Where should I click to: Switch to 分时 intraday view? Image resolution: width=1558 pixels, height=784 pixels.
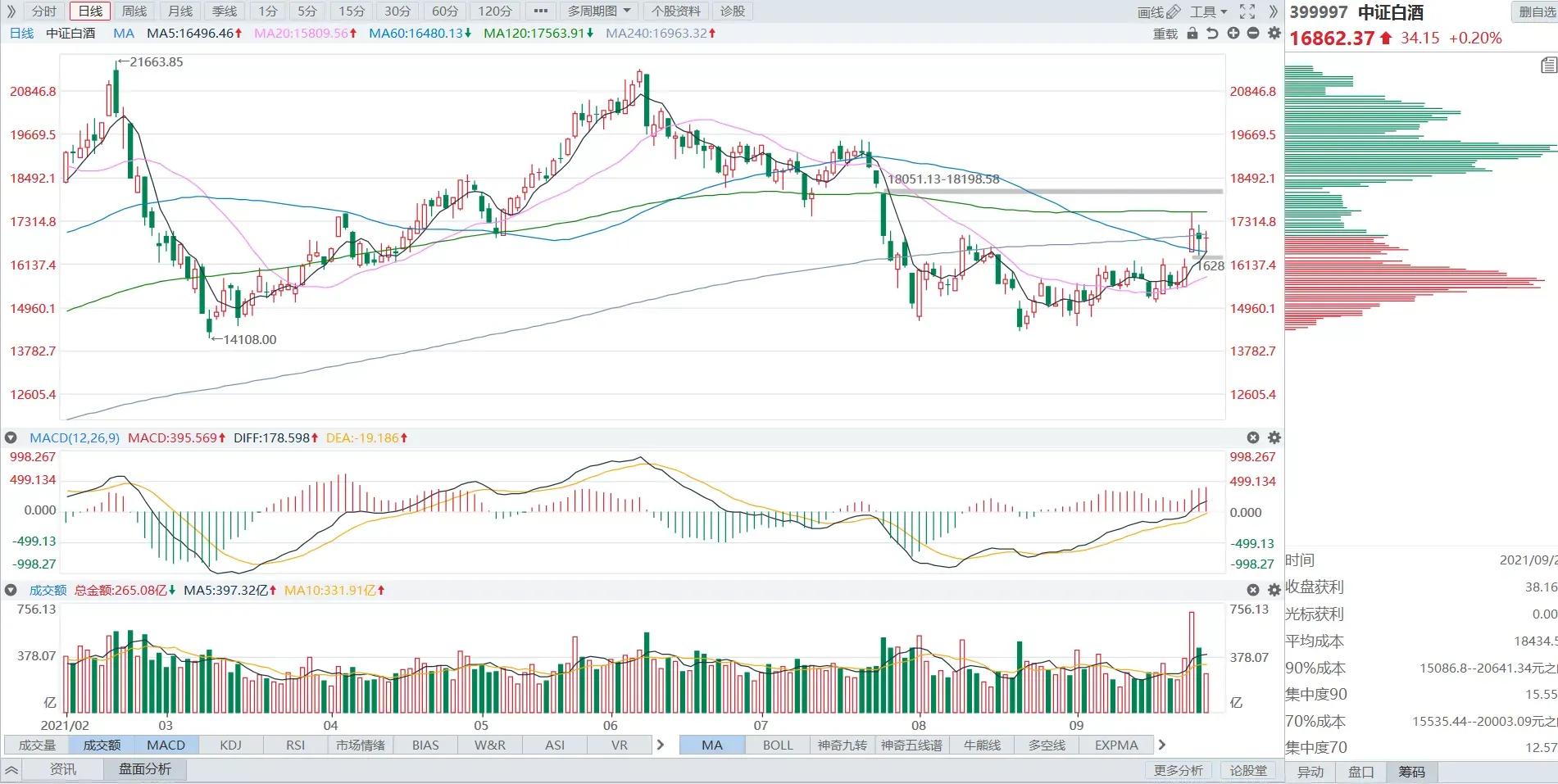click(x=44, y=11)
